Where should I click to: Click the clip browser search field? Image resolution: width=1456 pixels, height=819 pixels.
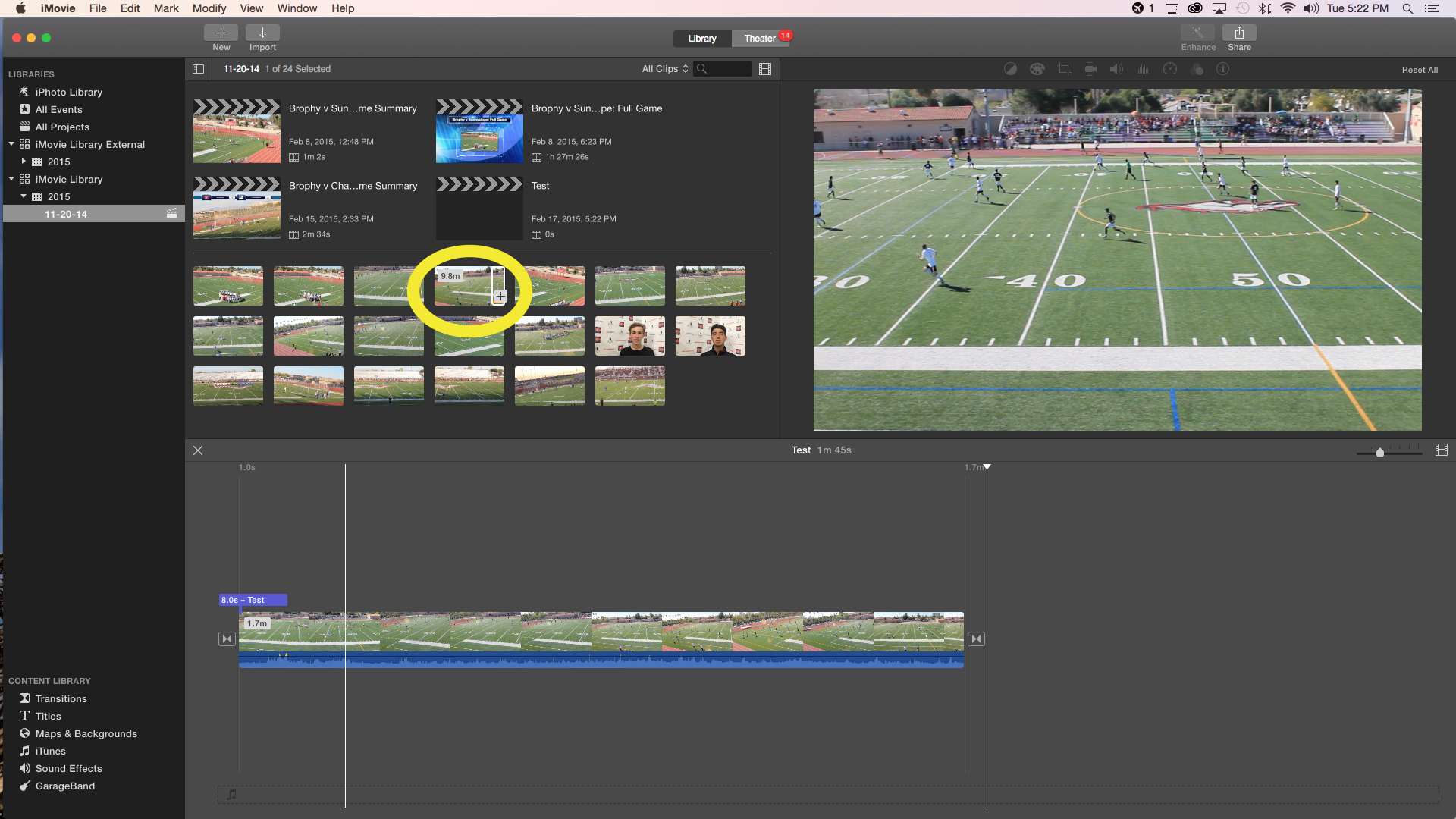click(x=723, y=69)
